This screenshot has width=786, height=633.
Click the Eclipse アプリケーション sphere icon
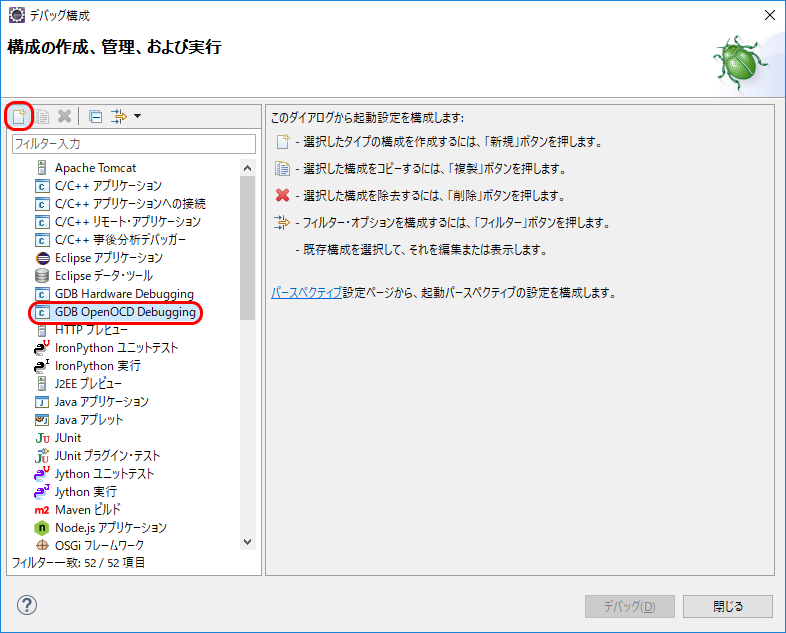tap(43, 258)
